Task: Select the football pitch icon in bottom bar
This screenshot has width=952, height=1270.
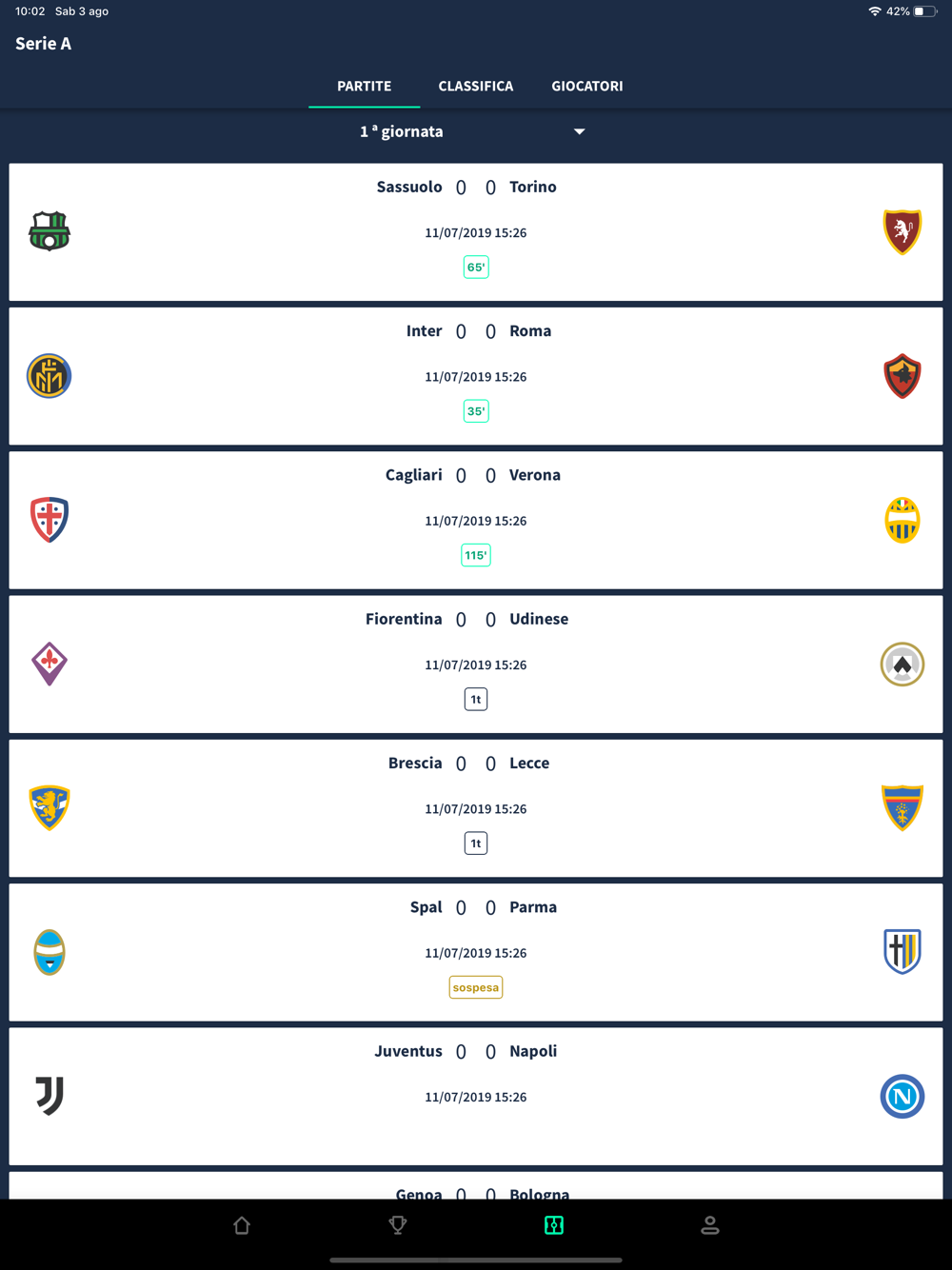Action: pos(554,1225)
